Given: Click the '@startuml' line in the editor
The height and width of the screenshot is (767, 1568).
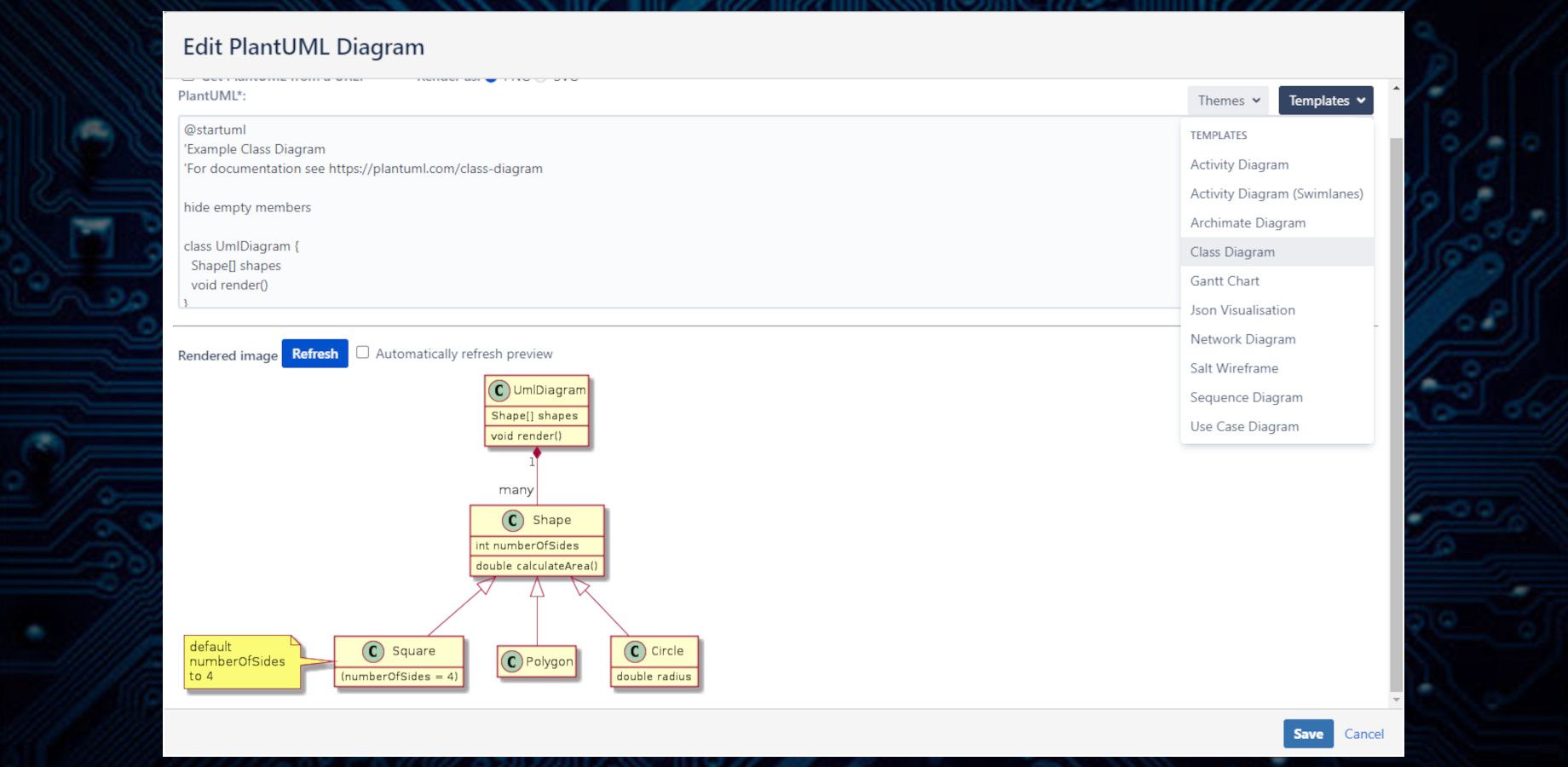Looking at the screenshot, I should [215, 130].
